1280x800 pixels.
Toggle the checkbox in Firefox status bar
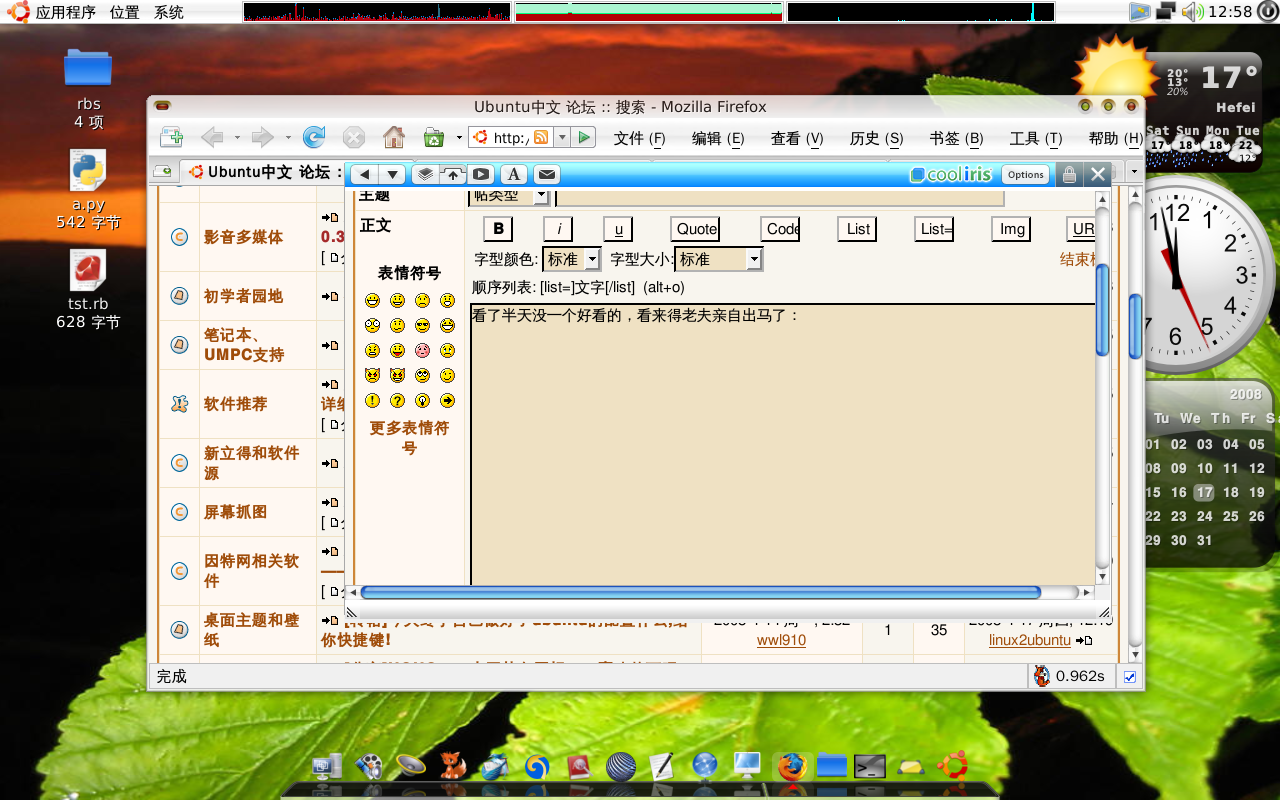pos(1130,677)
